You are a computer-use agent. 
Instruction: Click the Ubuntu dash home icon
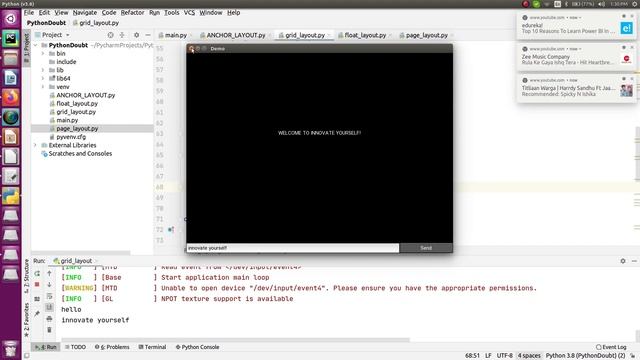11,18
